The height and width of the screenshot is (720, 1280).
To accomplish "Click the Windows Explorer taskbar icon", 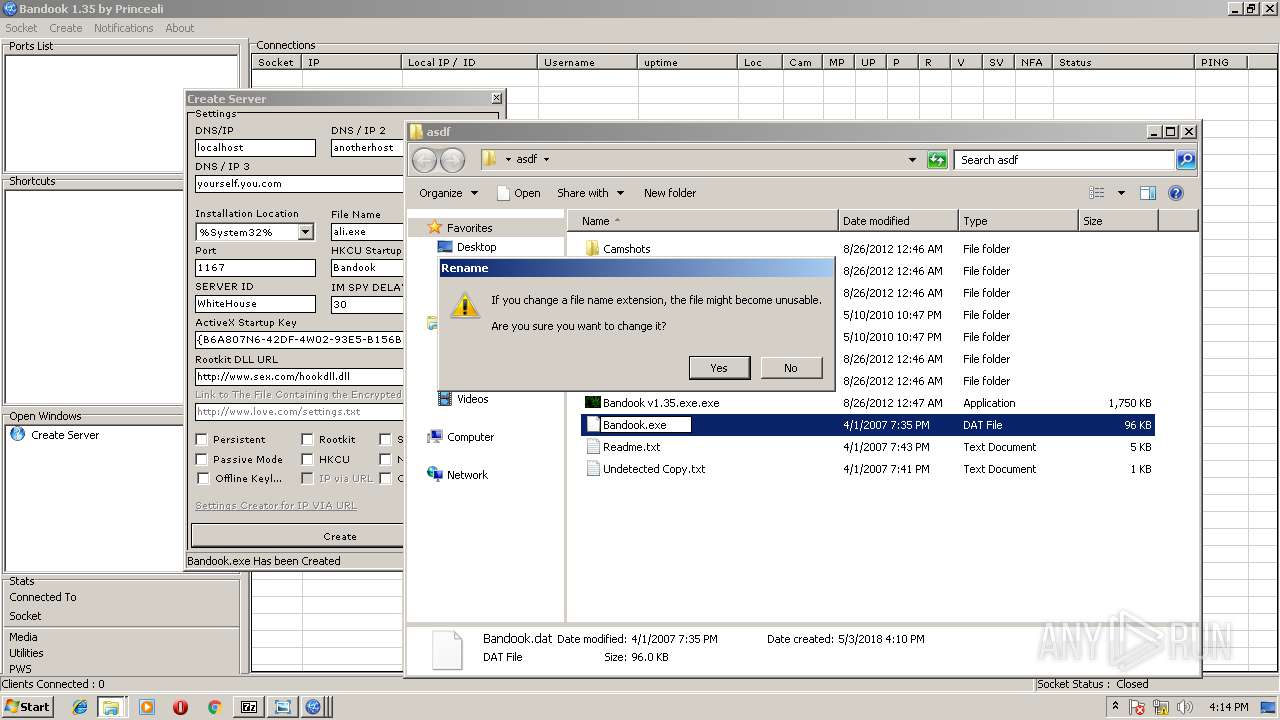I will click(x=111, y=707).
